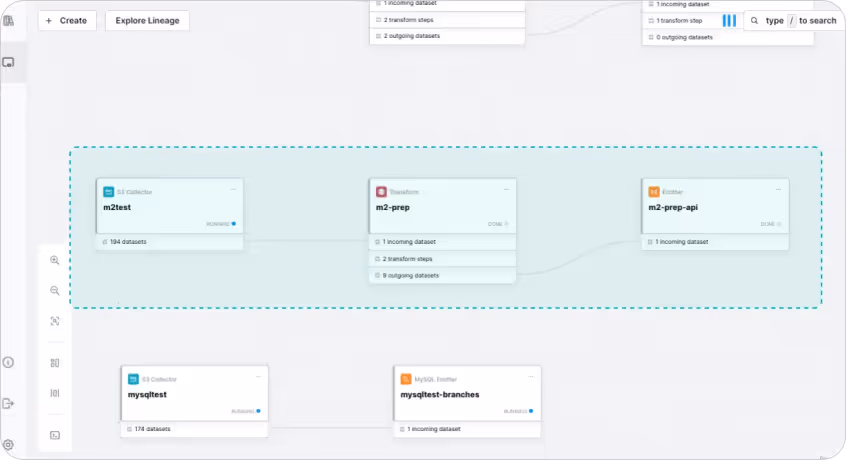Open the library books icon in left sidebar

click(9, 20)
